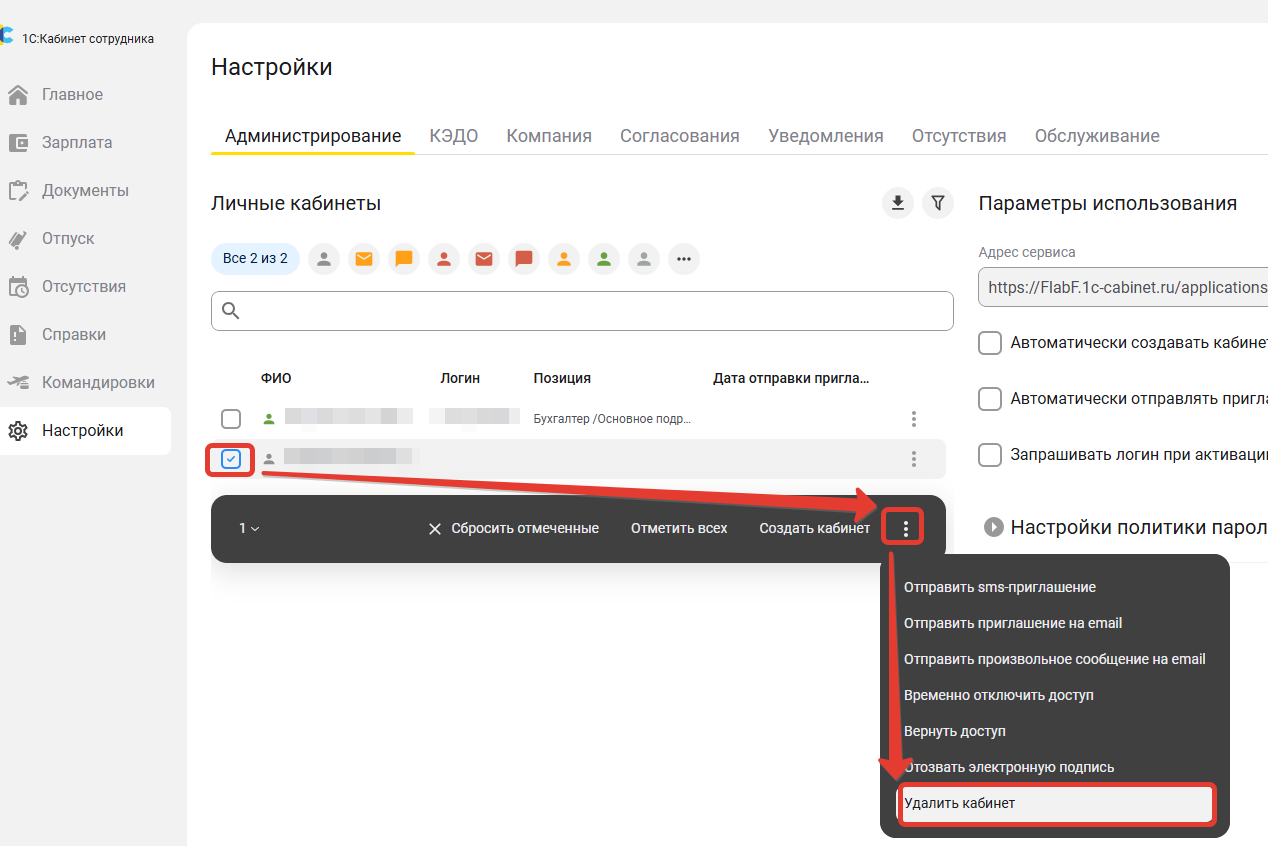The width and height of the screenshot is (1268, 846).
Task: Open the selected count dropdown showing 1
Action: tap(249, 529)
